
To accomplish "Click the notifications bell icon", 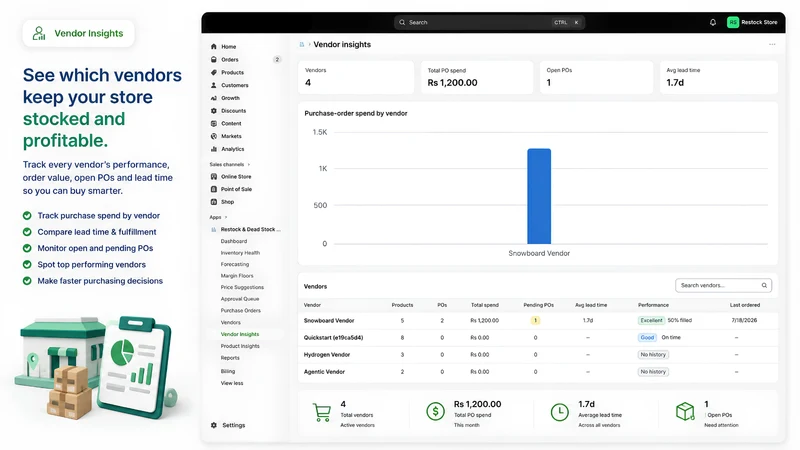I will (713, 22).
